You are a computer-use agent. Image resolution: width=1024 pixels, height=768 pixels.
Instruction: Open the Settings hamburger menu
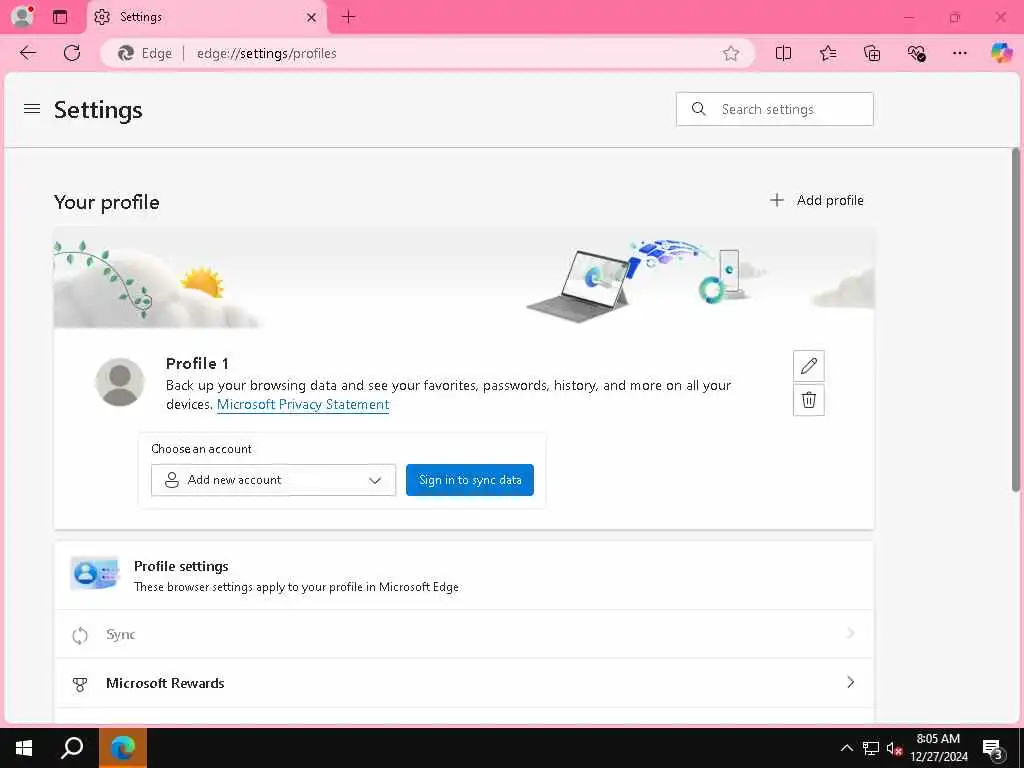32,109
